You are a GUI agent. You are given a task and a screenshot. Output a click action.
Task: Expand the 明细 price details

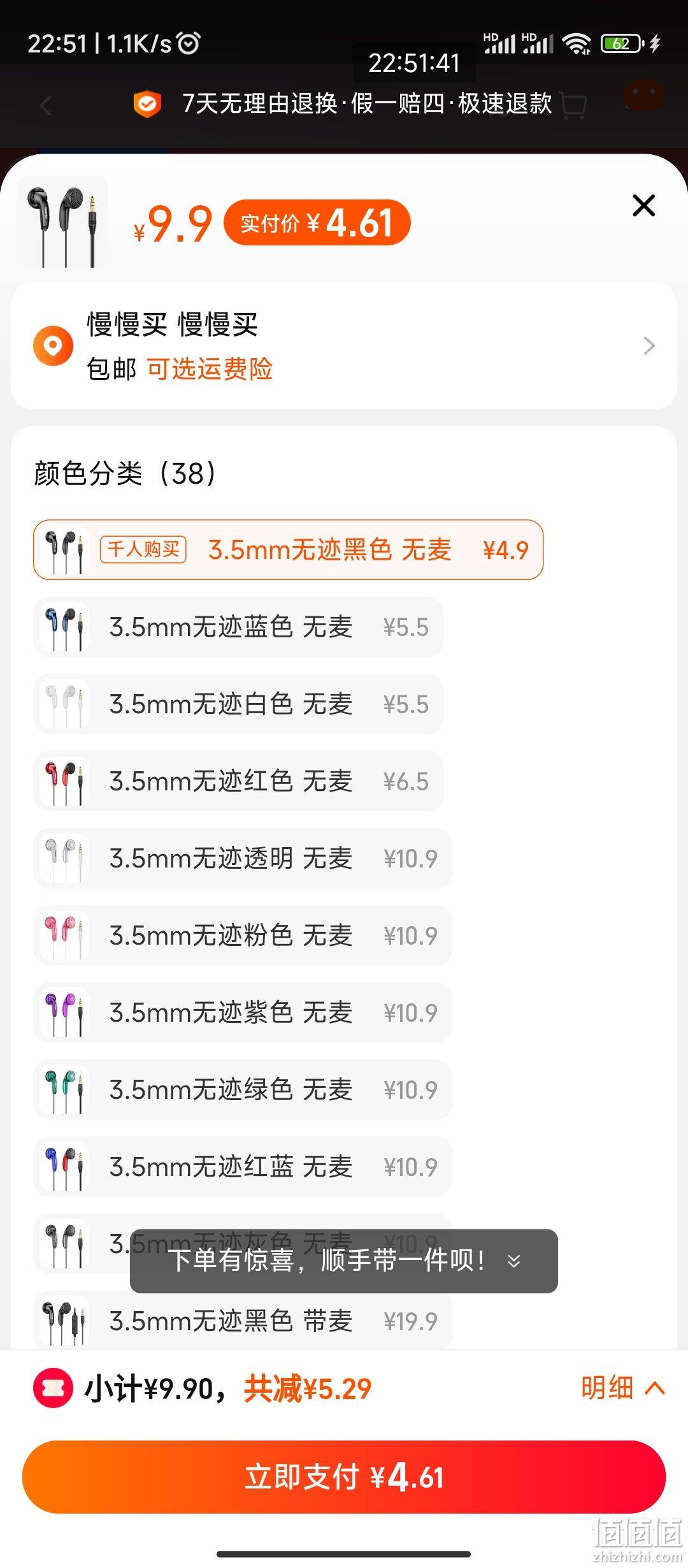[622, 1388]
